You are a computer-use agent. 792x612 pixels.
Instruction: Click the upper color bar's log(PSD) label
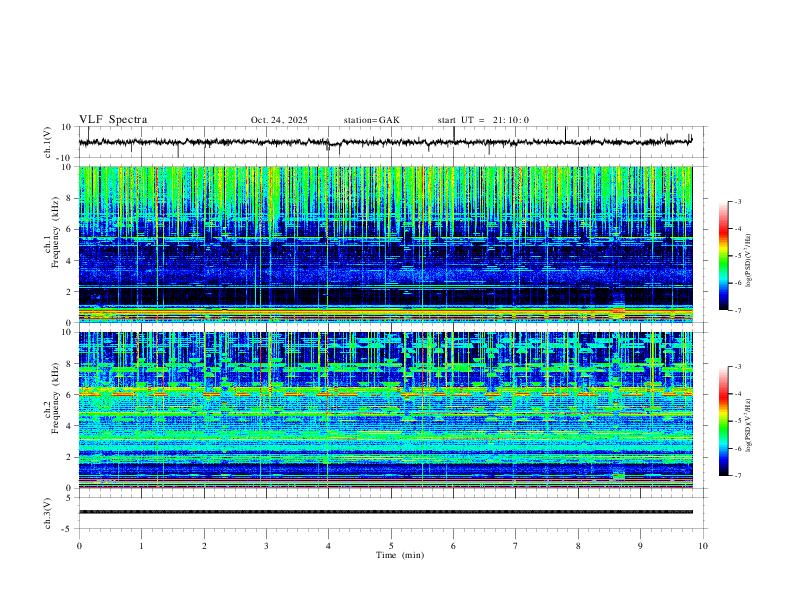tap(749, 261)
